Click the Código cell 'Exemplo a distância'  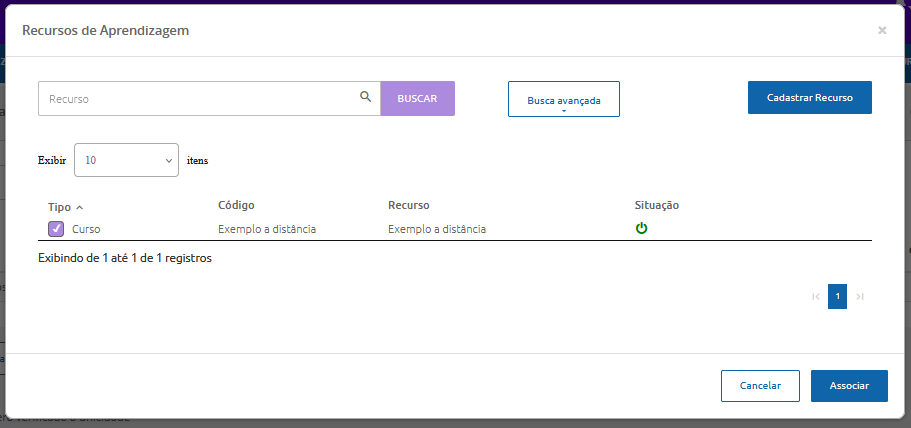267,229
